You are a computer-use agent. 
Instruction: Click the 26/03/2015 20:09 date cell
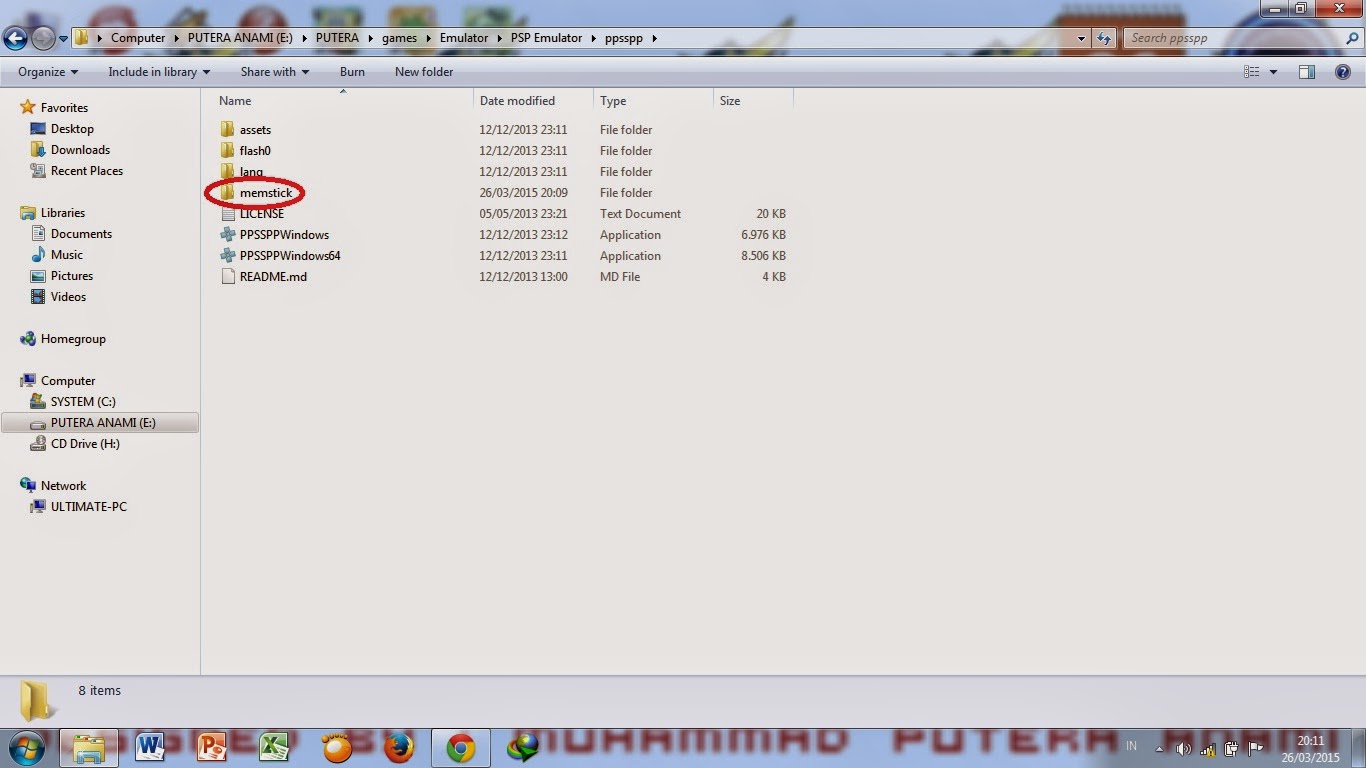pos(523,193)
